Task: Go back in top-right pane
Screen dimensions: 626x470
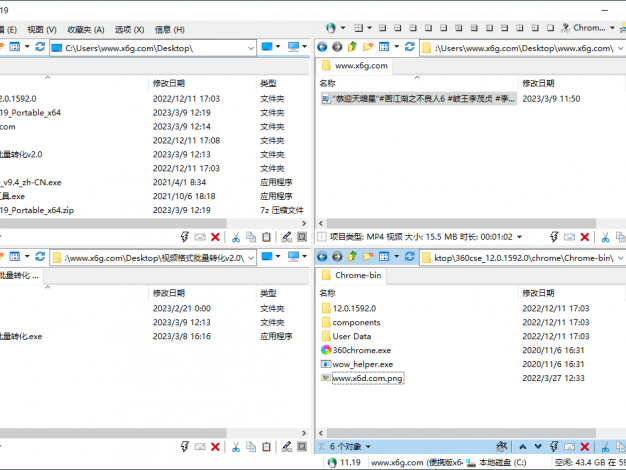Action: click(322, 47)
